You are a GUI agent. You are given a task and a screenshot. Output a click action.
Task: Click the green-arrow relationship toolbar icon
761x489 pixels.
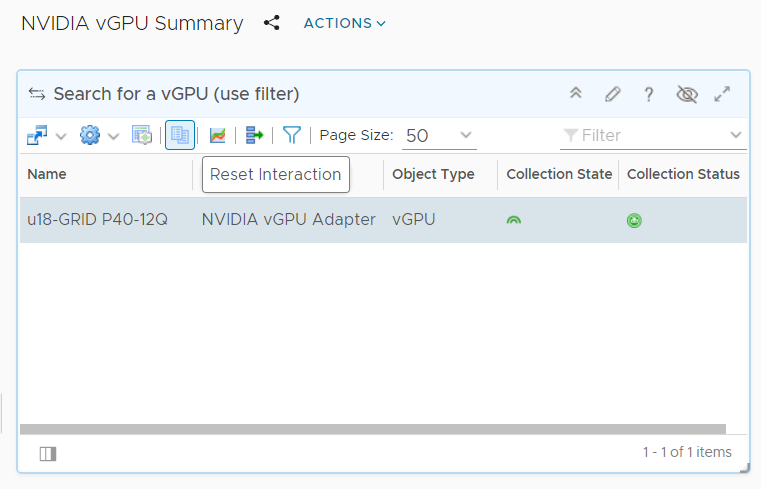[x=254, y=135]
